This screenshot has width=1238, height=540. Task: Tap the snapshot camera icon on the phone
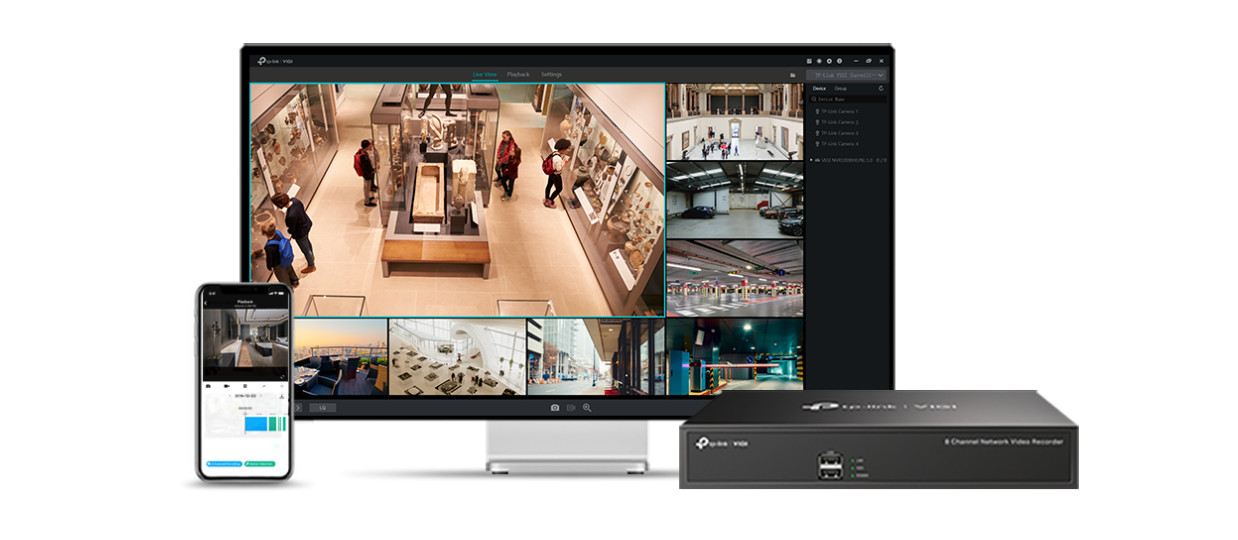coord(208,386)
